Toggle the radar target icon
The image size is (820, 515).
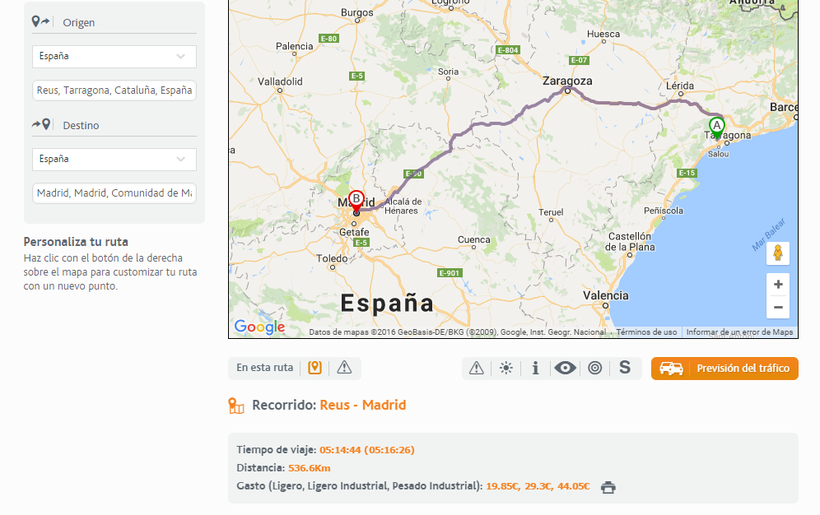point(595,368)
